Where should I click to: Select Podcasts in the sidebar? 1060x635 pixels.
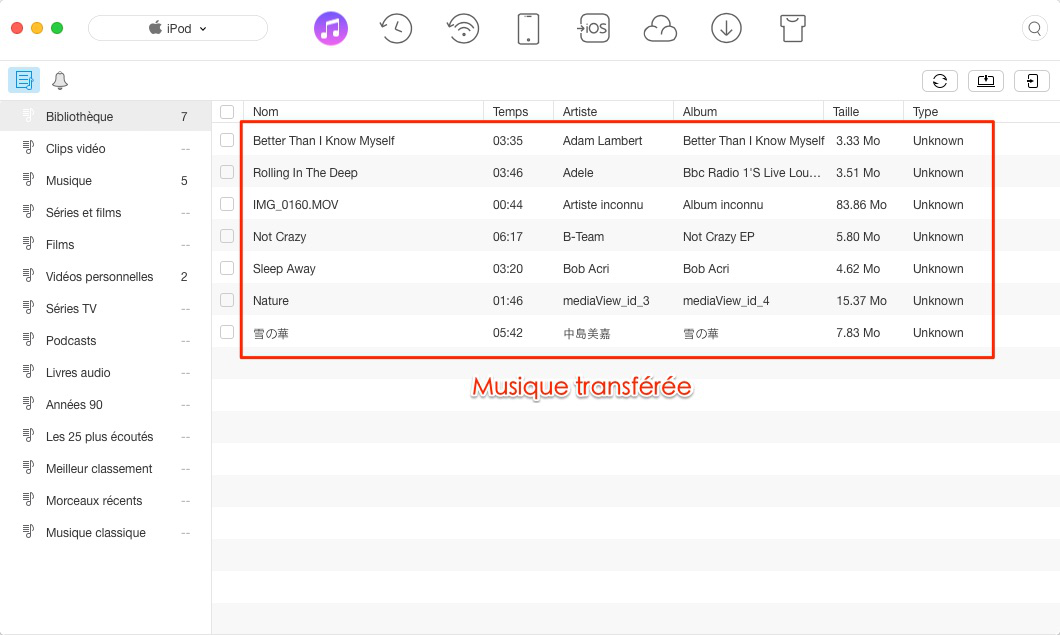pyautogui.click(x=105, y=341)
